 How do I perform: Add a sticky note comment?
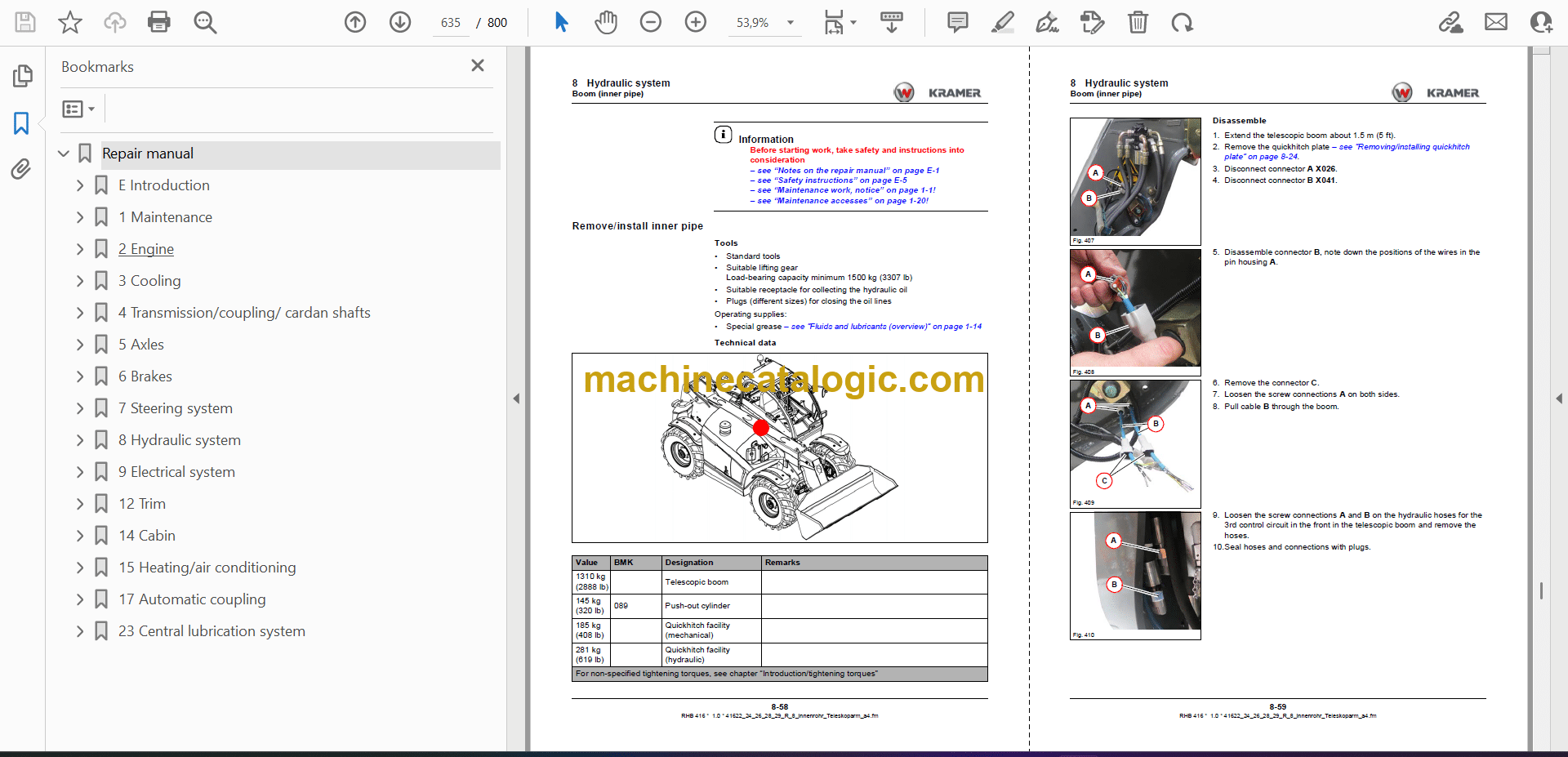point(957,22)
